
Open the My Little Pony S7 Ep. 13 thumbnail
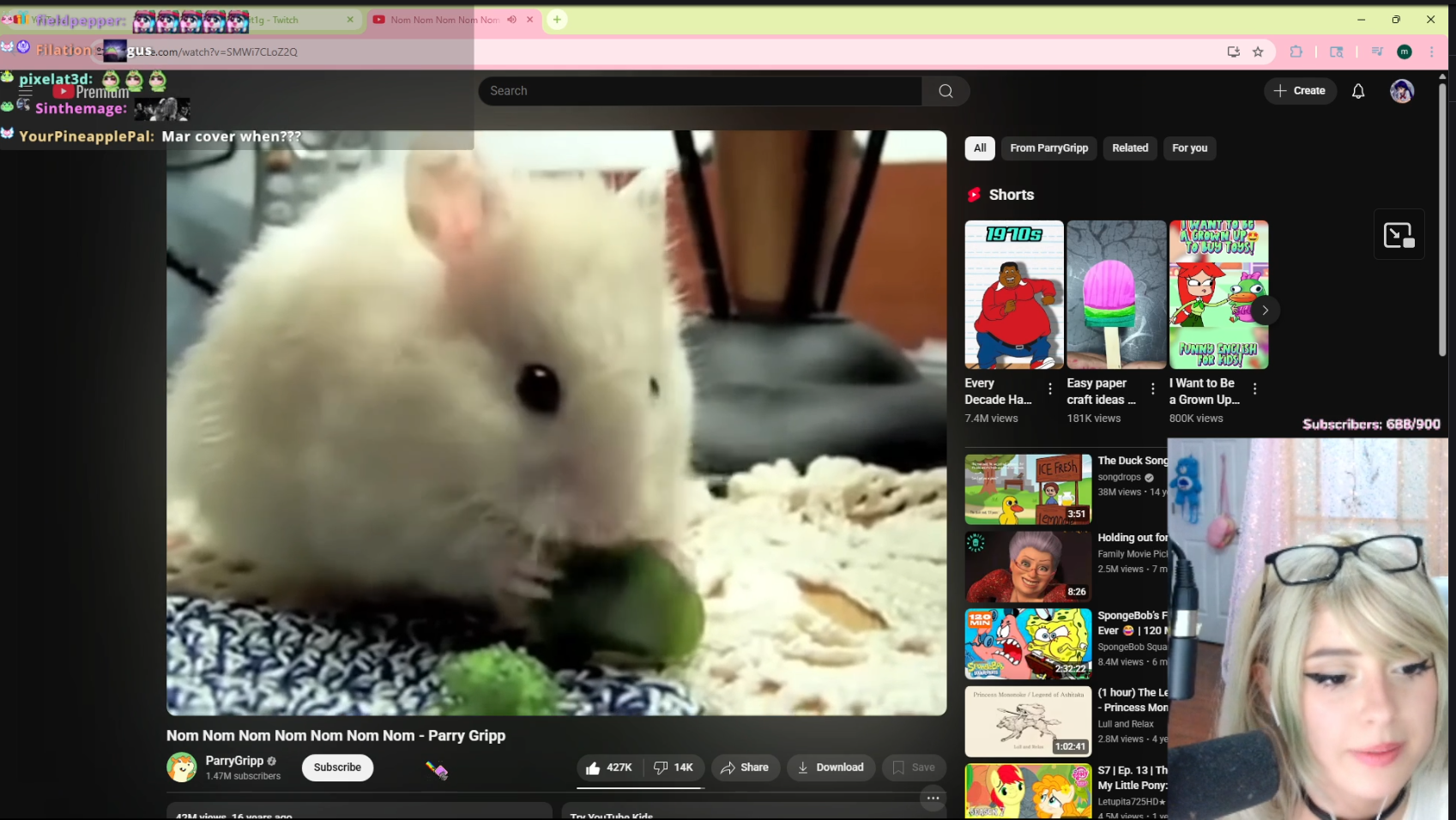(1028, 792)
